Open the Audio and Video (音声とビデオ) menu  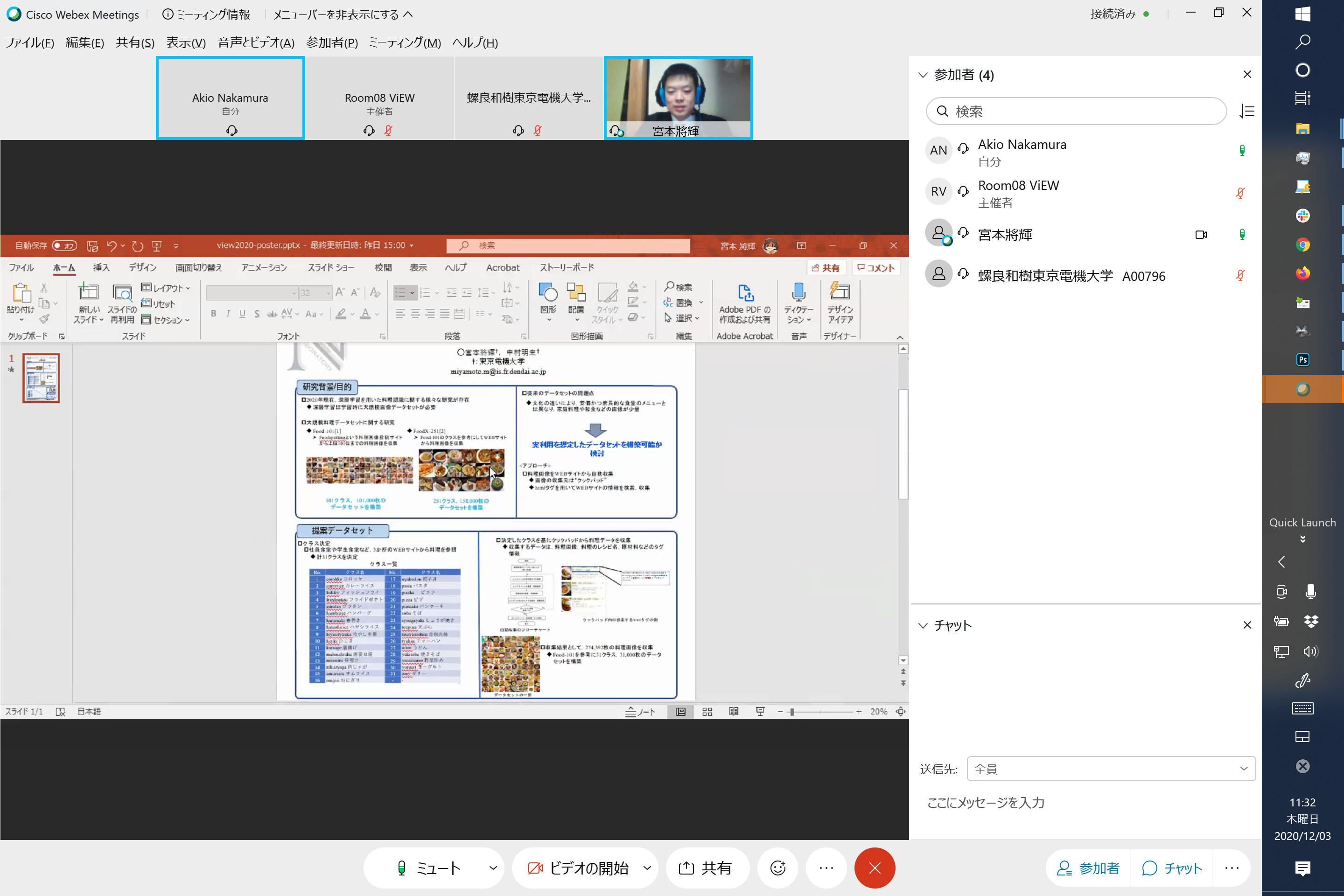tap(256, 42)
